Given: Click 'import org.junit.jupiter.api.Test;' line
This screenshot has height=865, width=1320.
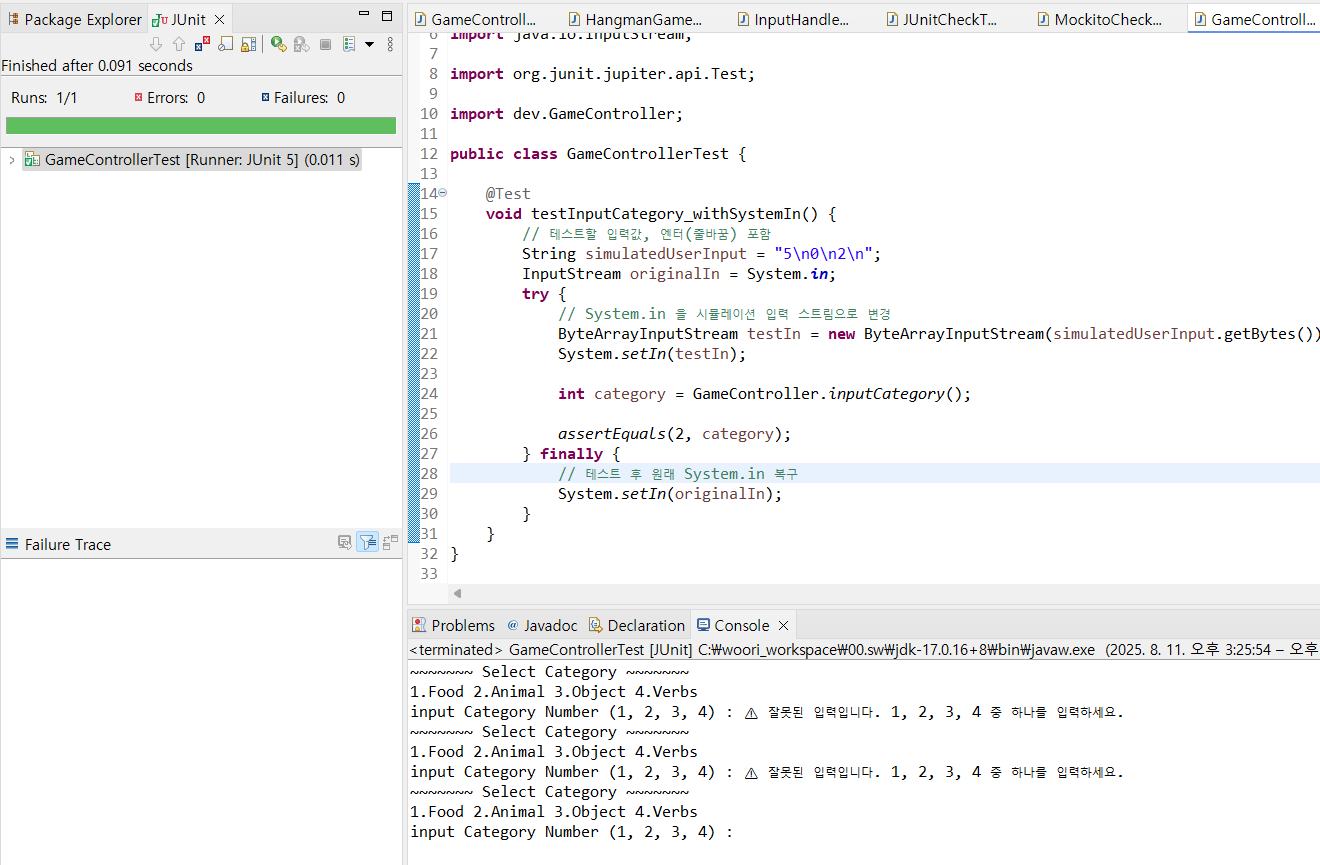Looking at the screenshot, I should click(602, 74).
